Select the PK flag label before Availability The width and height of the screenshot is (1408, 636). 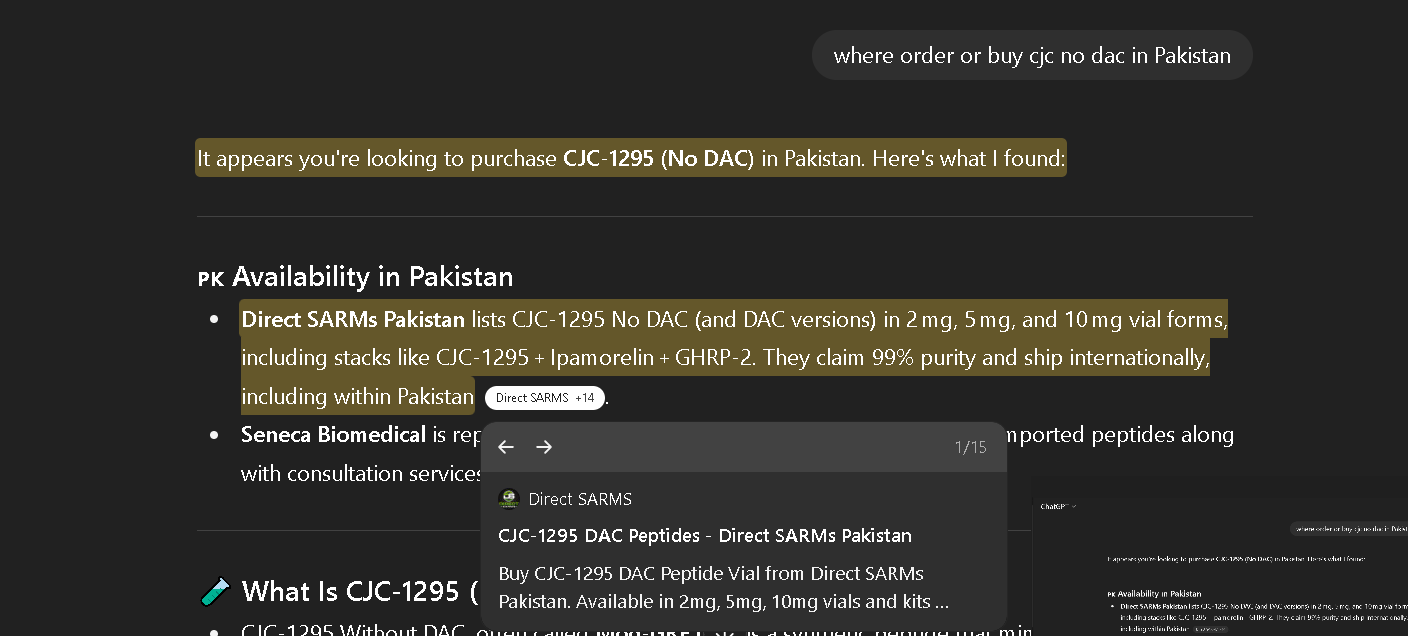[211, 279]
